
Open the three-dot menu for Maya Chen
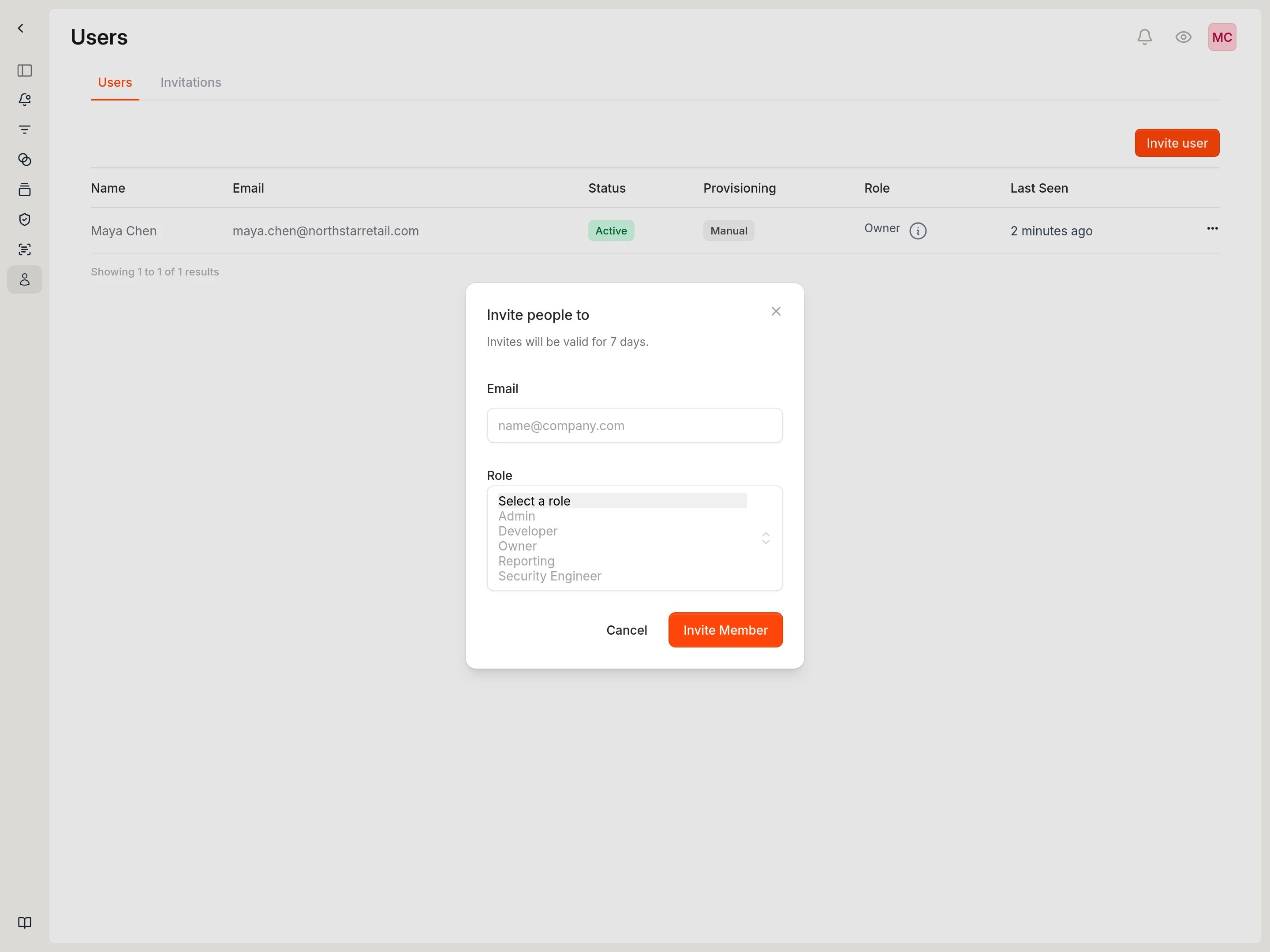click(x=1212, y=228)
